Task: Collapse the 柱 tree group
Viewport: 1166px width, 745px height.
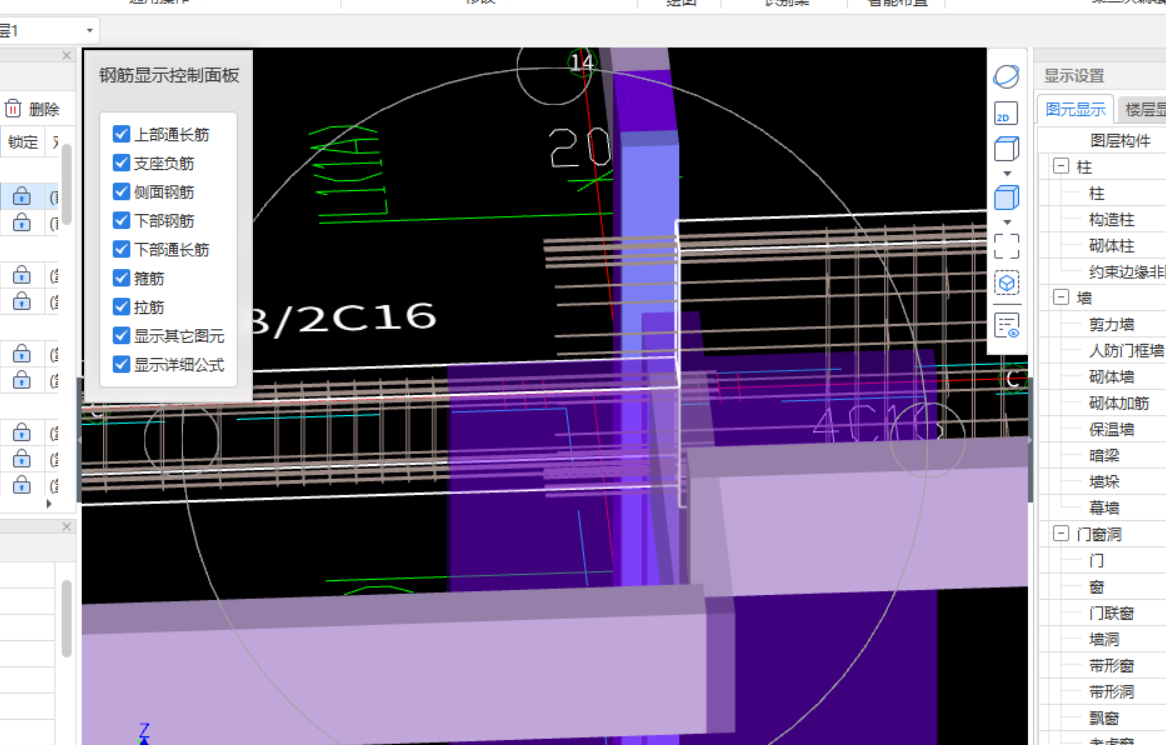Action: (1061, 167)
